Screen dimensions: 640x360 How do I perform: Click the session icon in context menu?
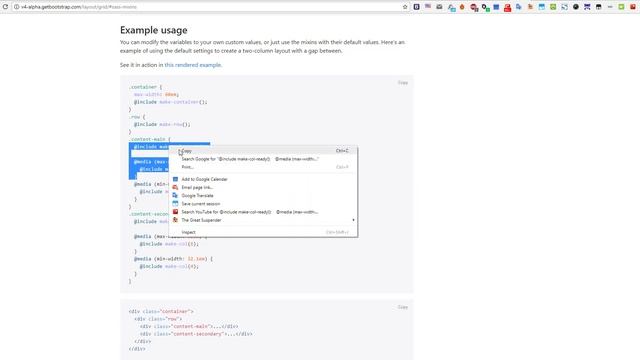coord(176,204)
